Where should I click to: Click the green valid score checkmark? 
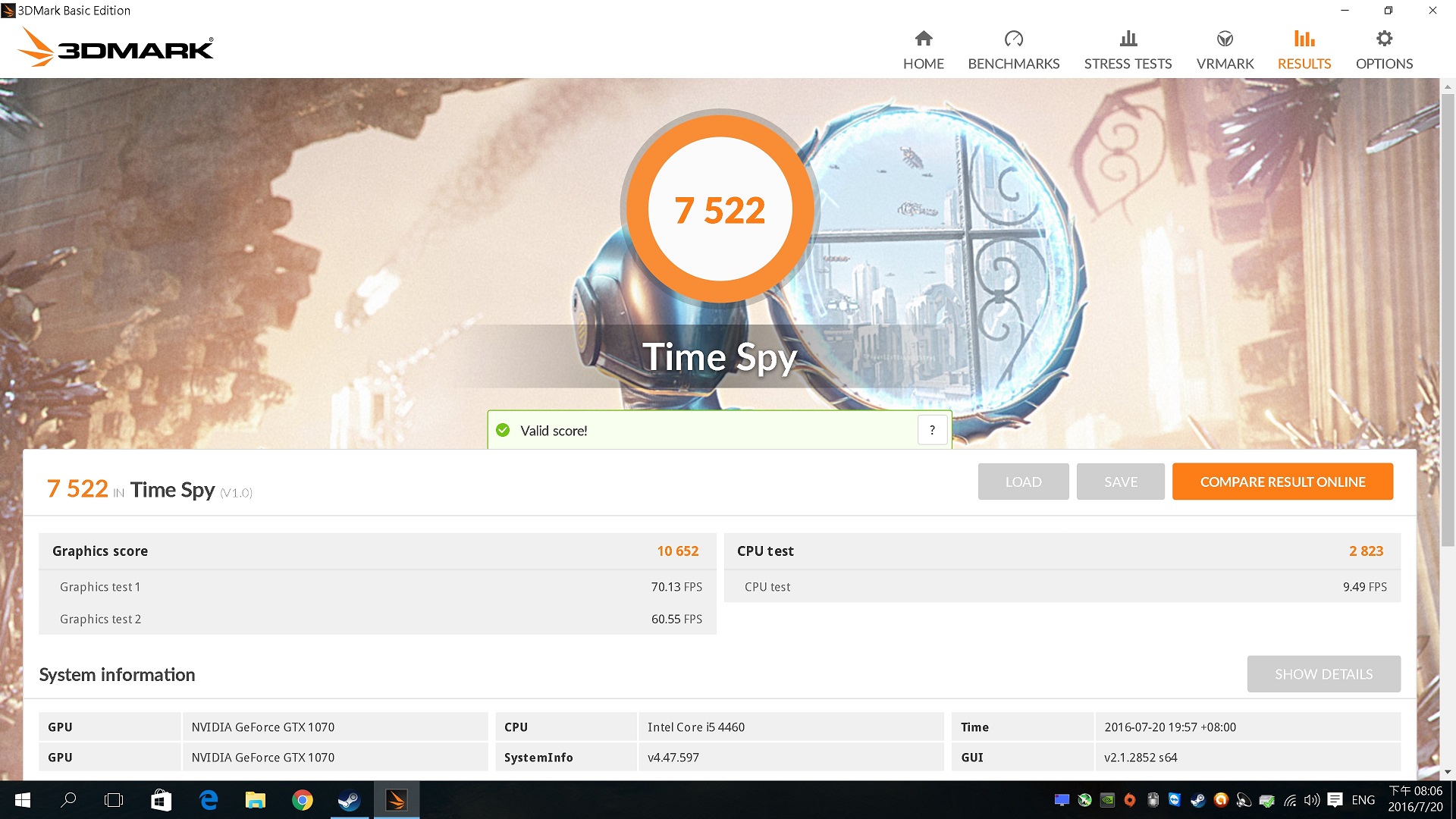coord(503,431)
